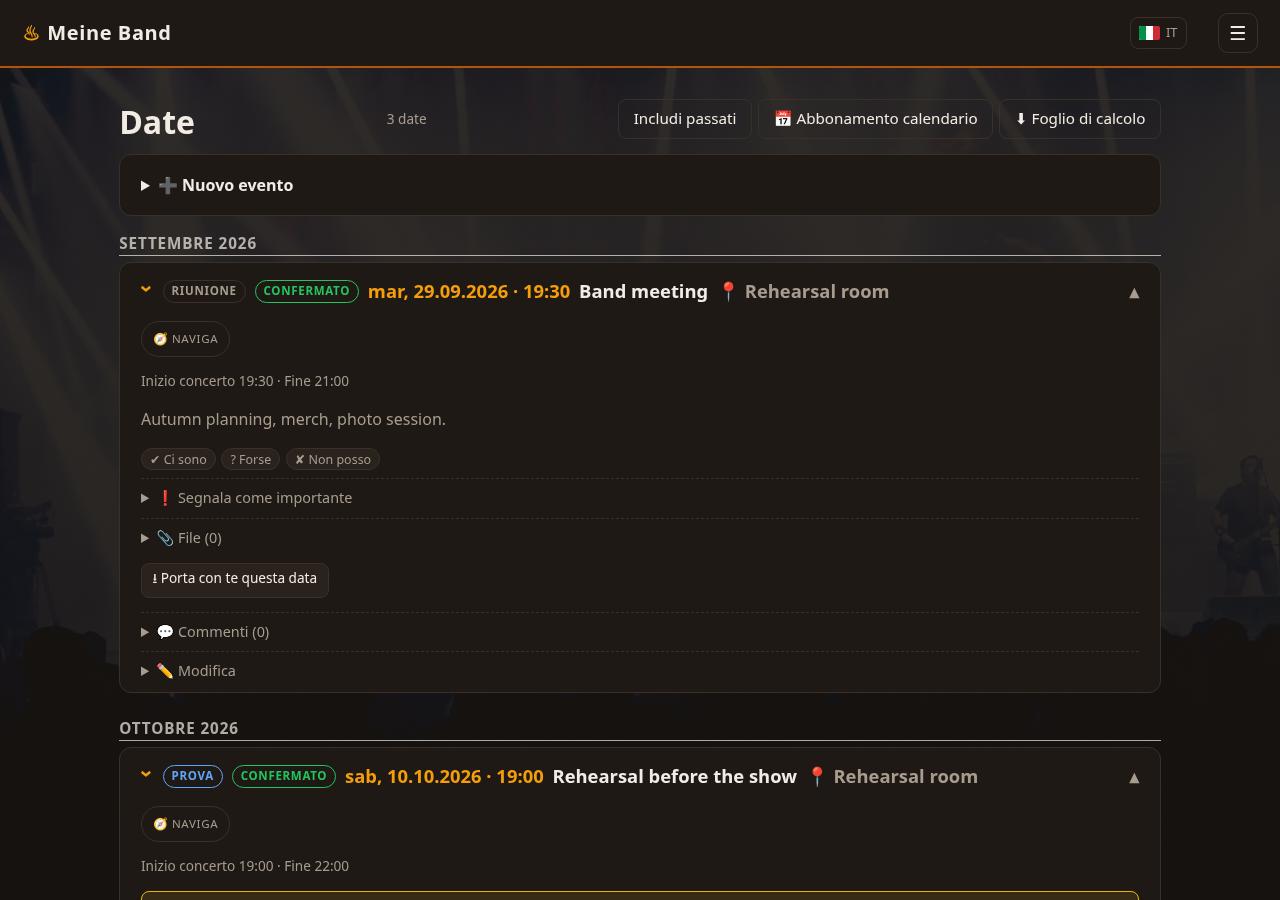1280x900 pixels.
Task: Click the 3 date counter
Action: pos(407,119)
